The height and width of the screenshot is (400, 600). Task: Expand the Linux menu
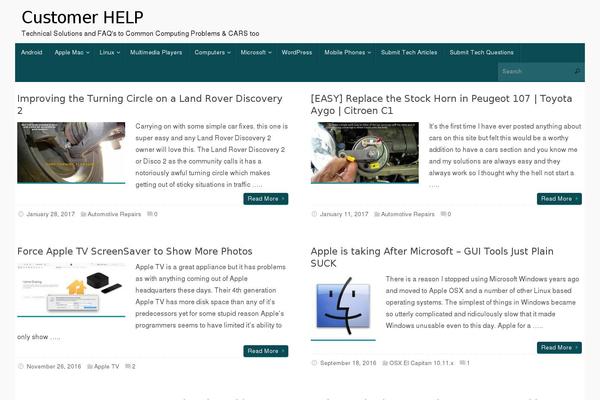click(x=109, y=52)
